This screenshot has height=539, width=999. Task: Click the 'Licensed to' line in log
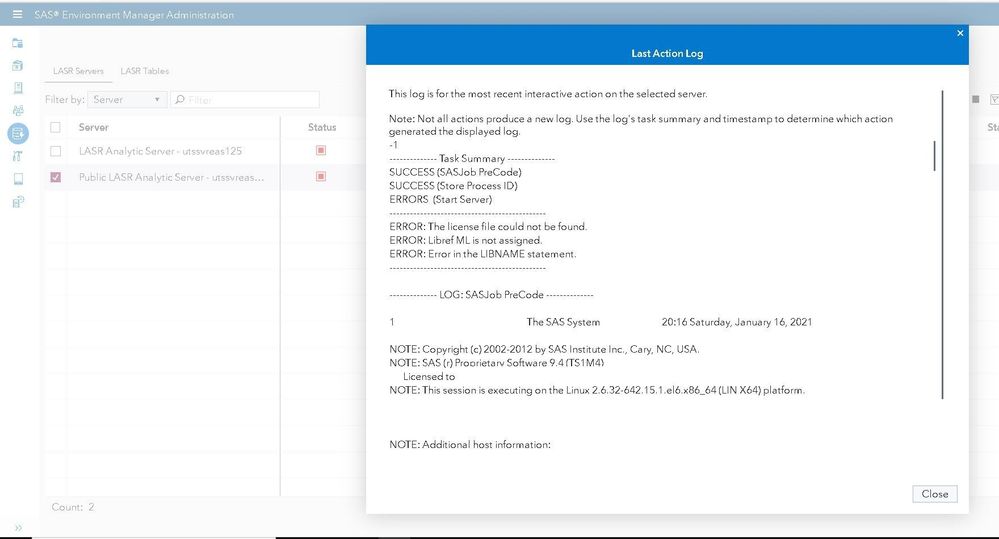429,377
